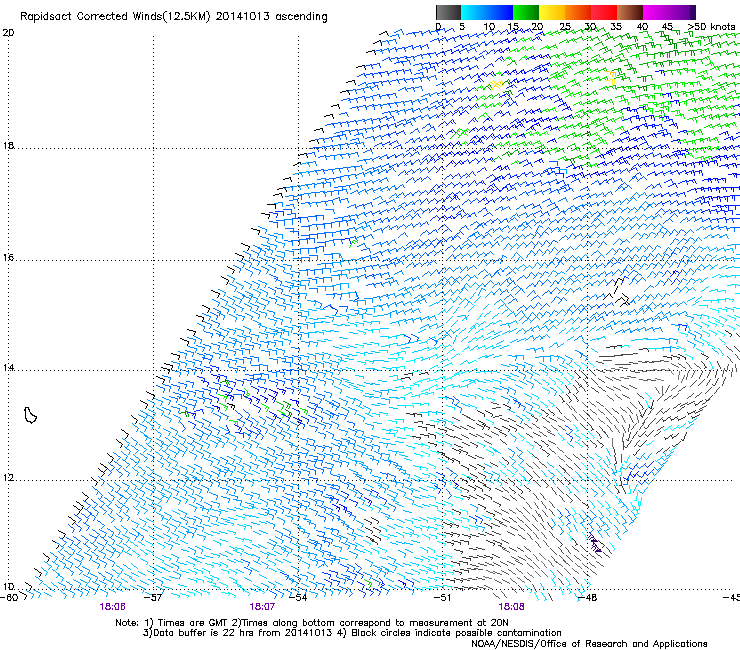740x650 pixels.
Task: Click the latitude label '20'
Action: (8, 33)
